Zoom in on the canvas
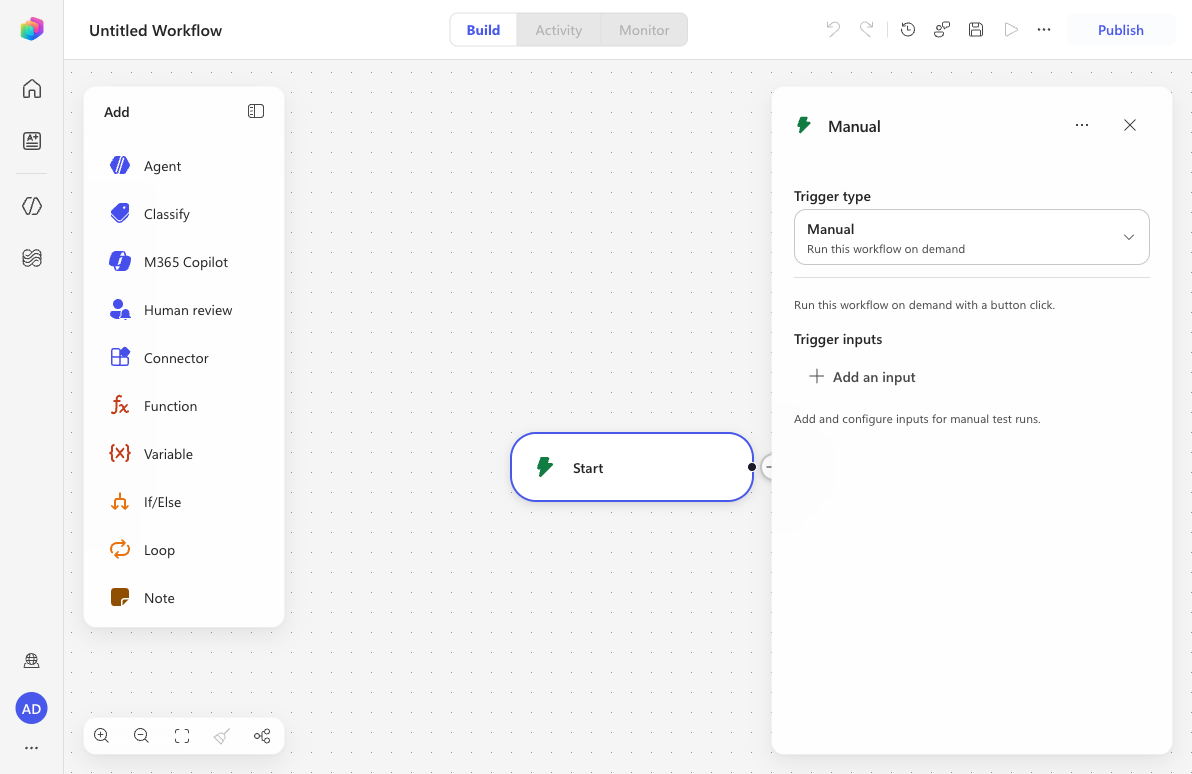Viewport: 1192px width, 774px height. tap(101, 735)
